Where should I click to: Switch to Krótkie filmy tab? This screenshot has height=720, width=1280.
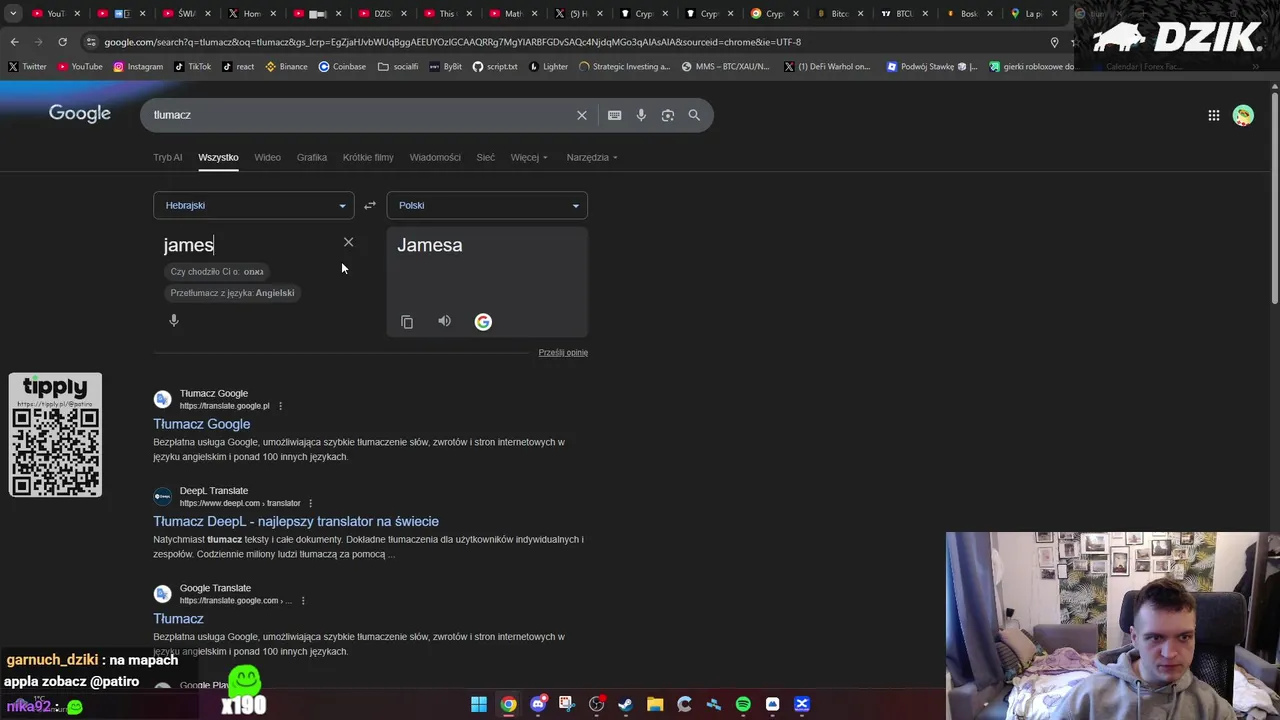point(368,157)
